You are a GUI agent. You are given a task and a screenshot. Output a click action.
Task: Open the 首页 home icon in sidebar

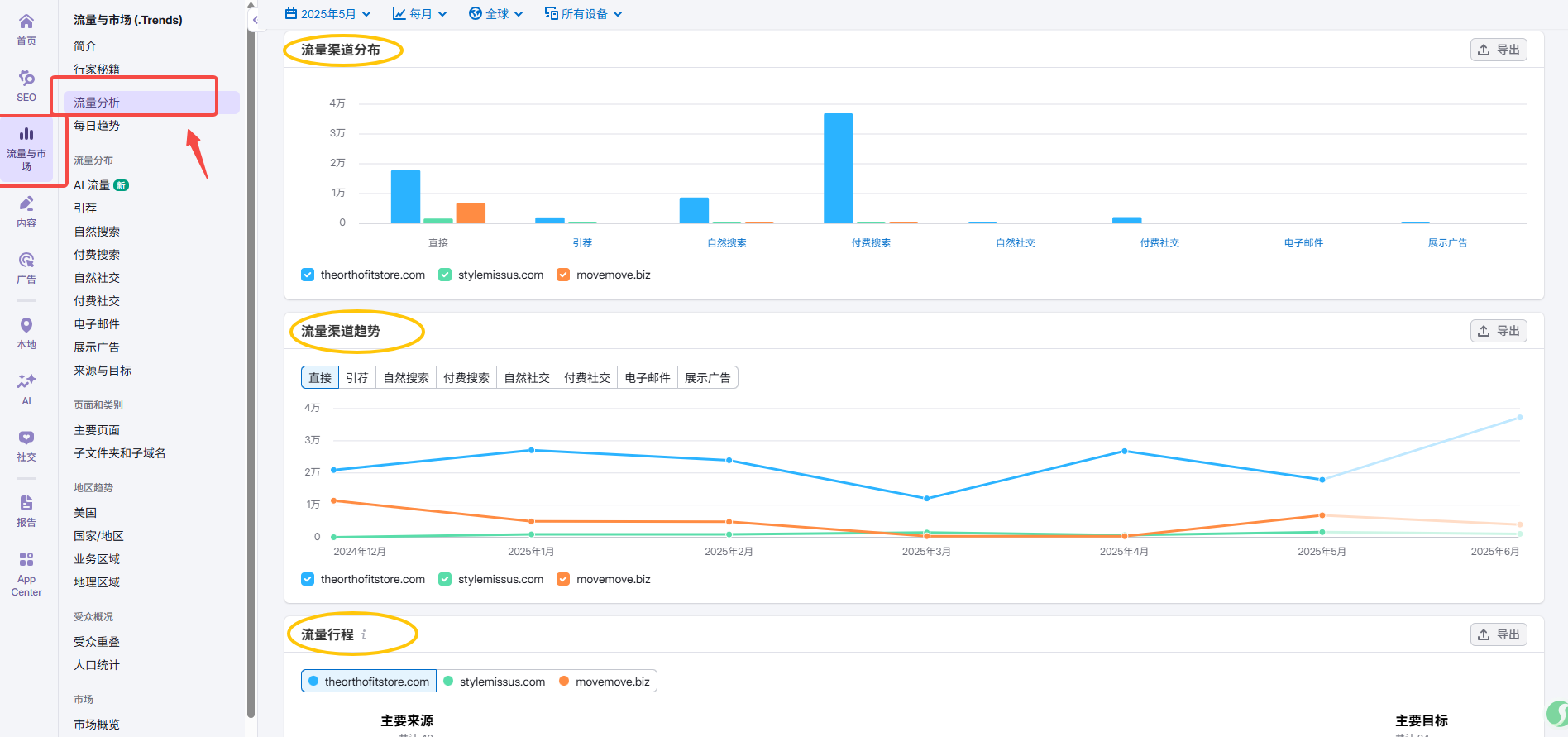pos(26,29)
